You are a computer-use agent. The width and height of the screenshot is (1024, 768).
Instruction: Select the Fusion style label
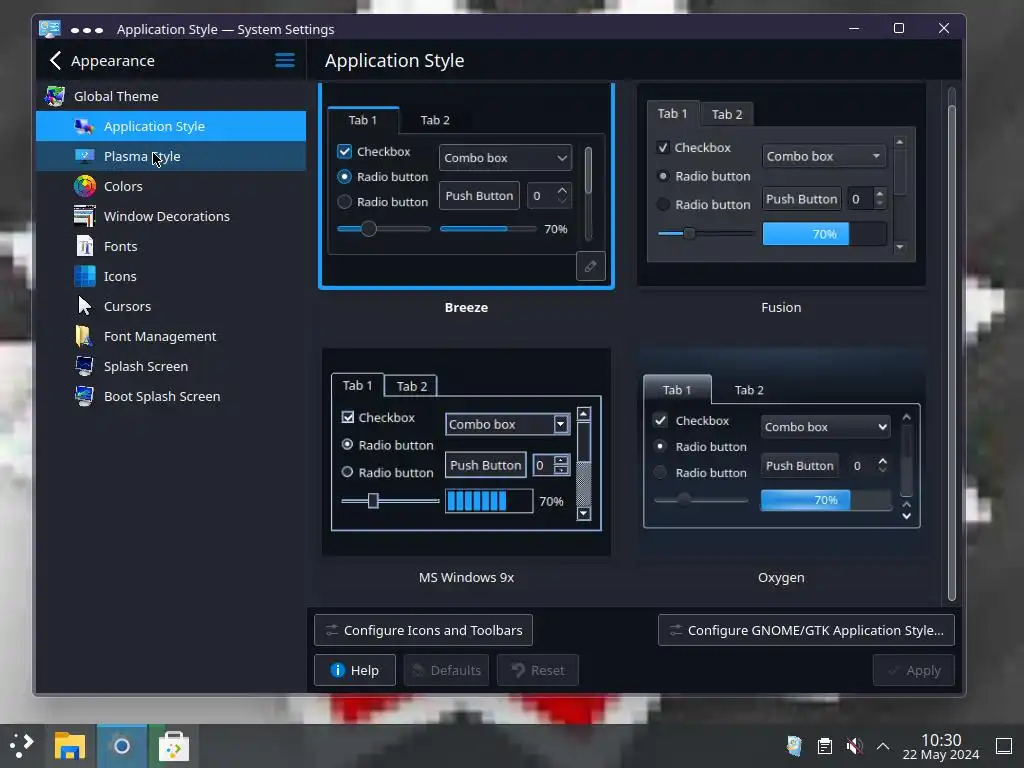point(781,307)
